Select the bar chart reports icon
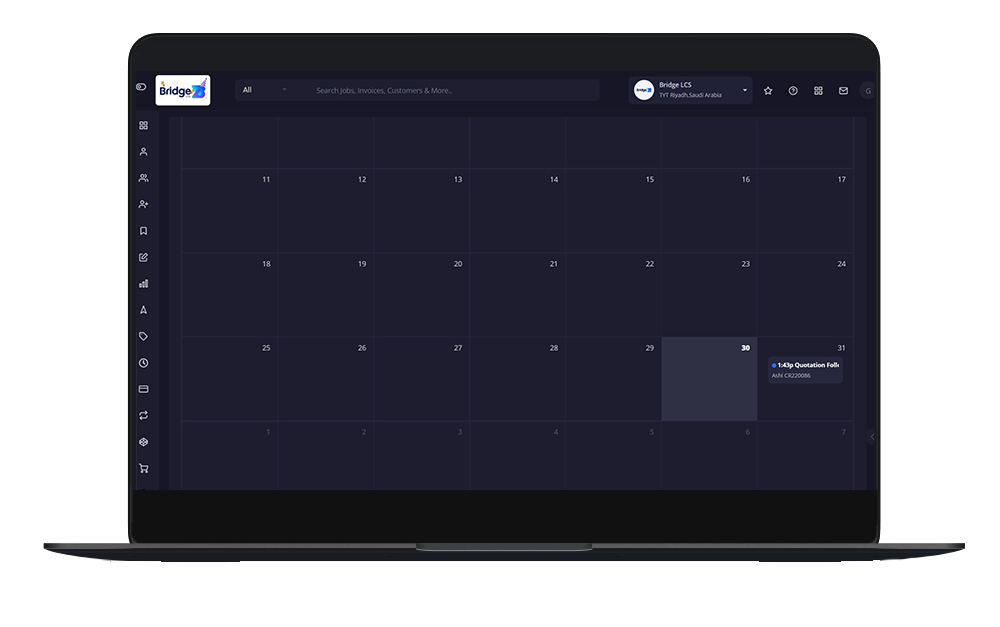Screen dimensions: 1000x627 (143, 283)
